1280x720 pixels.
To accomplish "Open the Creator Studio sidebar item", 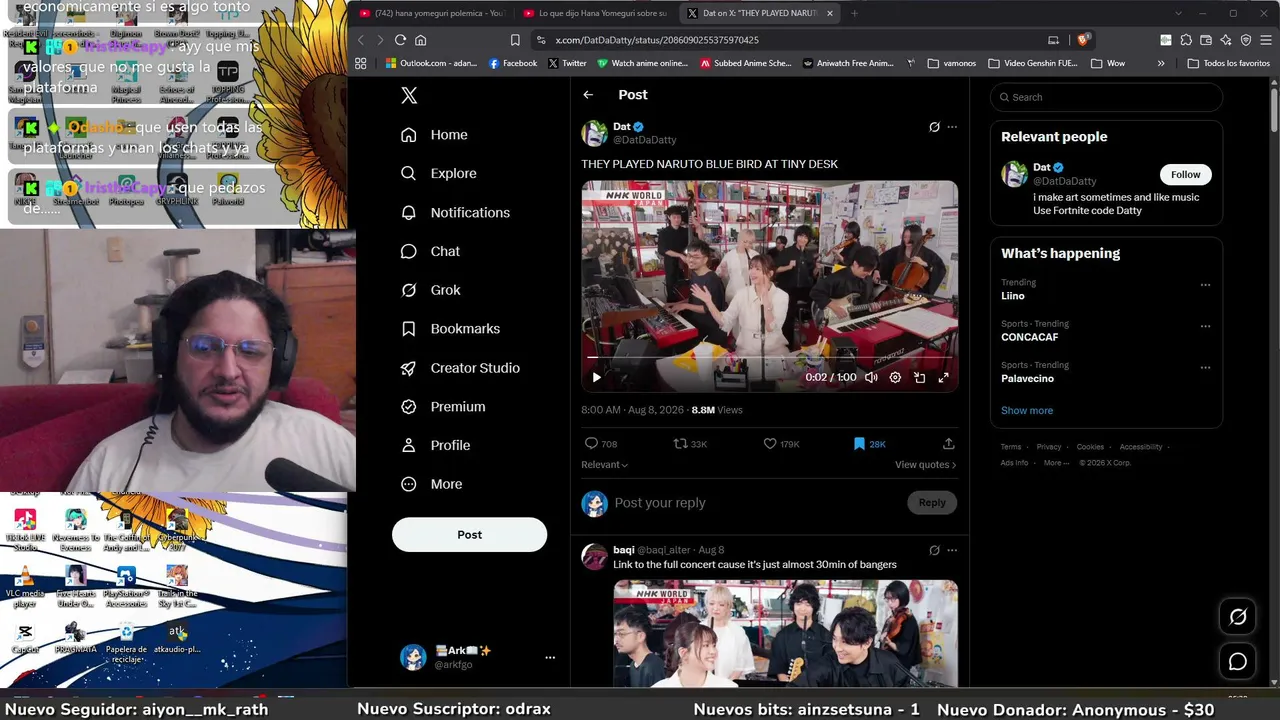I will (x=461, y=368).
